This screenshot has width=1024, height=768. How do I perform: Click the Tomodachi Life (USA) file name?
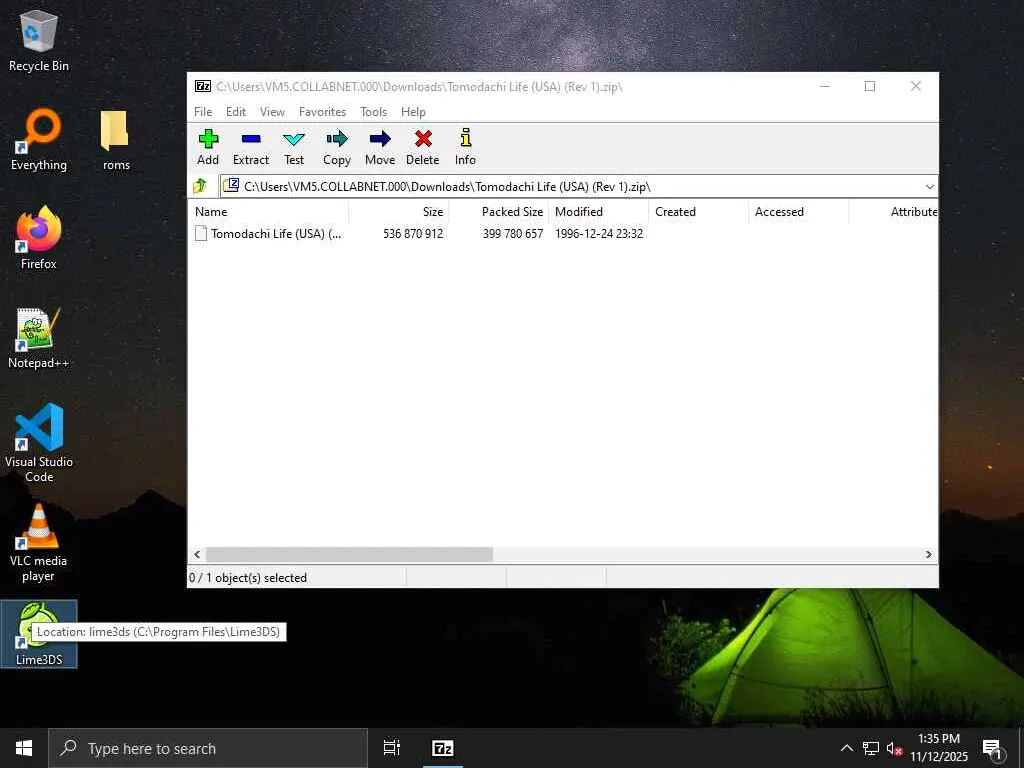[x=276, y=234]
